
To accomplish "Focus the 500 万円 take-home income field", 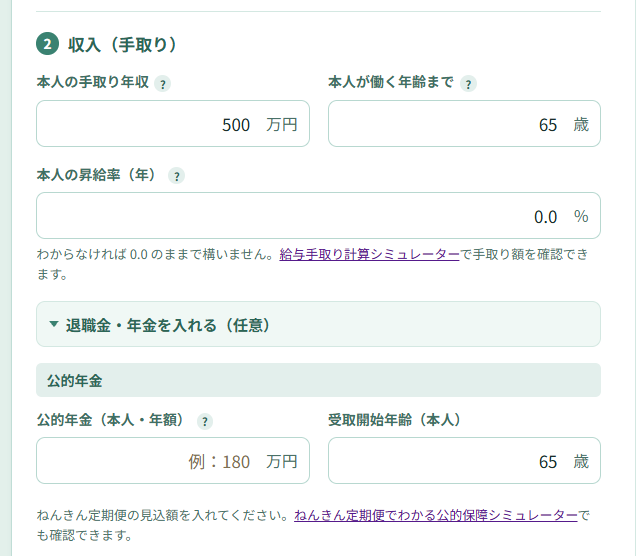I will pos(173,123).
